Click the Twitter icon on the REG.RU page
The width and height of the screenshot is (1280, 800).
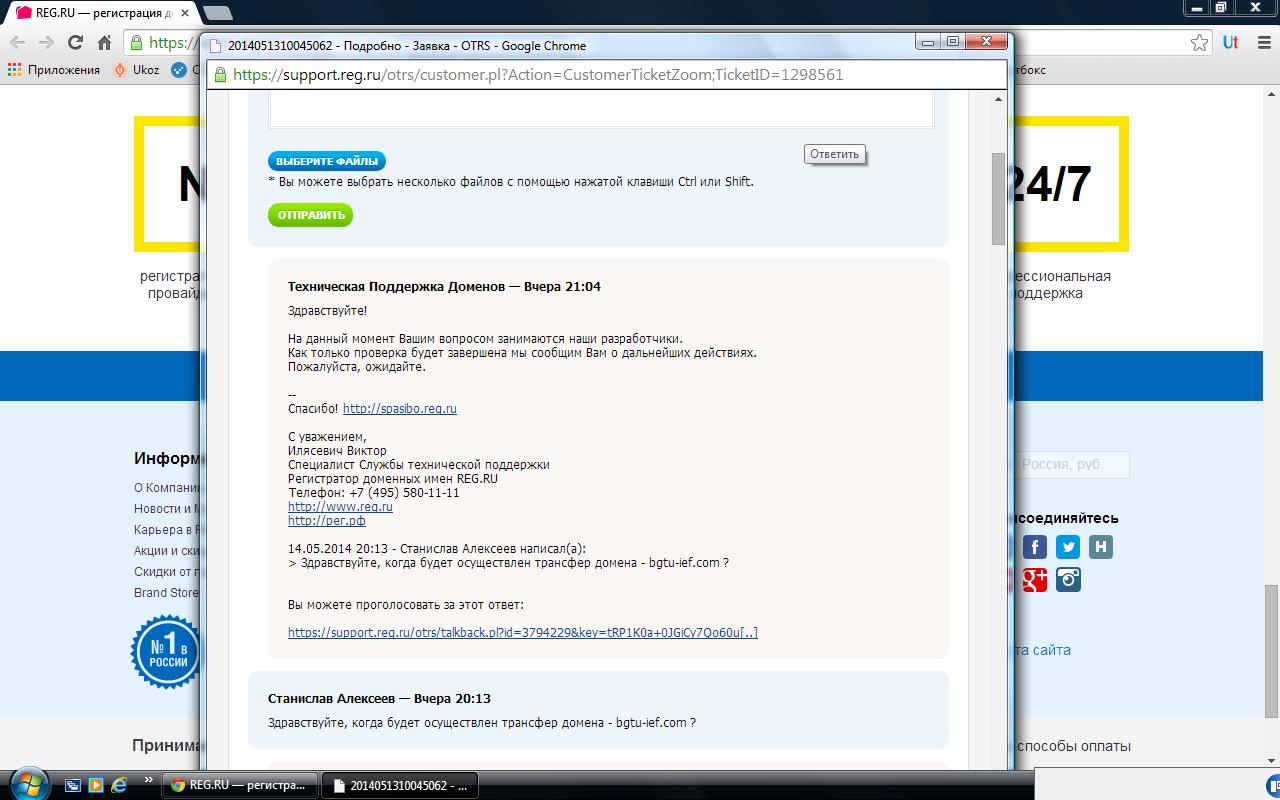pos(1069,547)
